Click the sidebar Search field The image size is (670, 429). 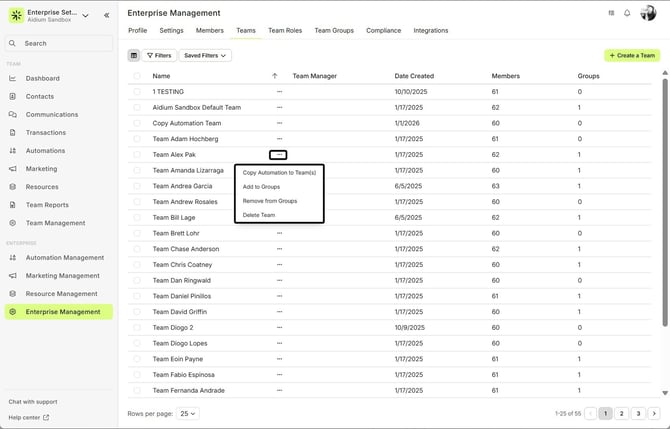click(58, 43)
